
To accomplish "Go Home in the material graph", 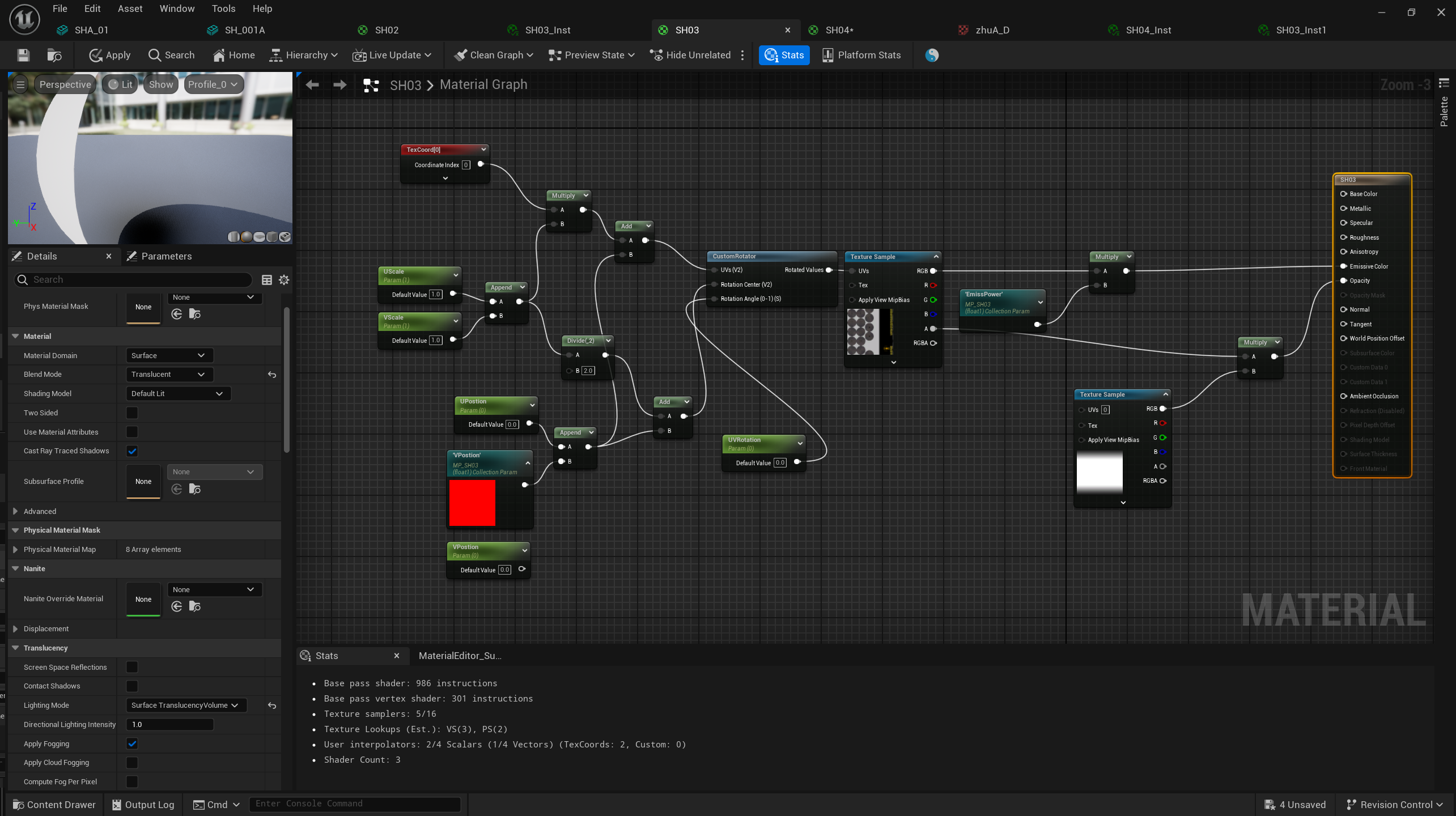I will [234, 55].
